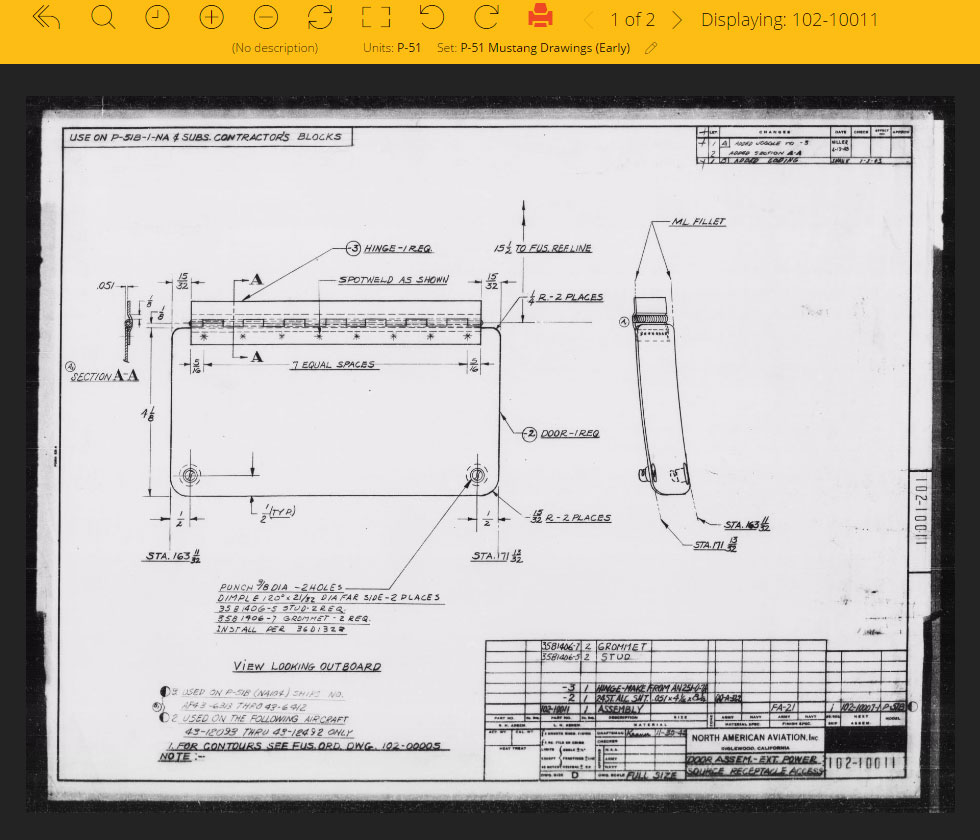The image size is (980, 840).
Task: Fit the drawing to the screen
Action: click(375, 18)
